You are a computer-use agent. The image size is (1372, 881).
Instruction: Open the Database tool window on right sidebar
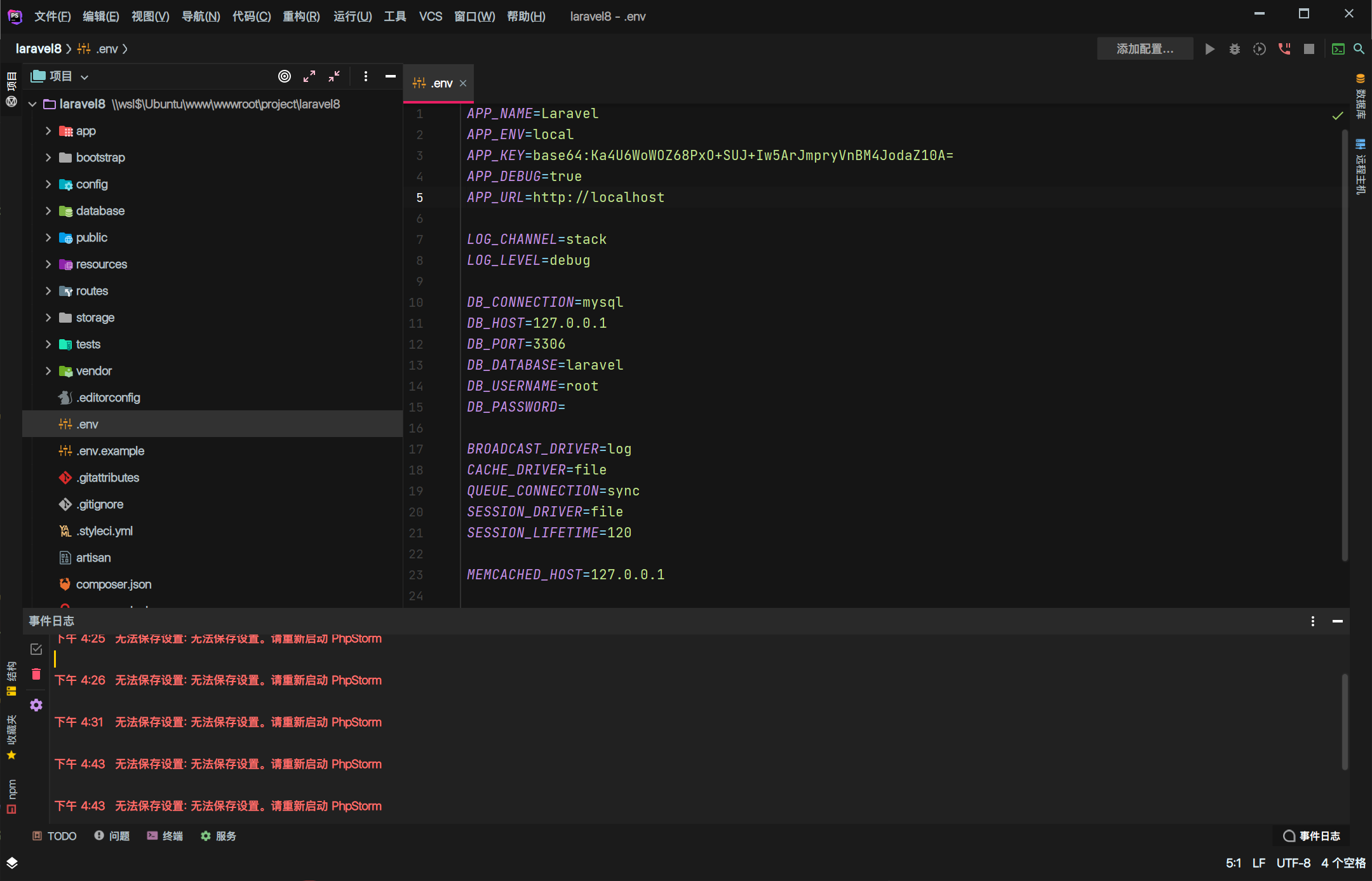click(1360, 97)
